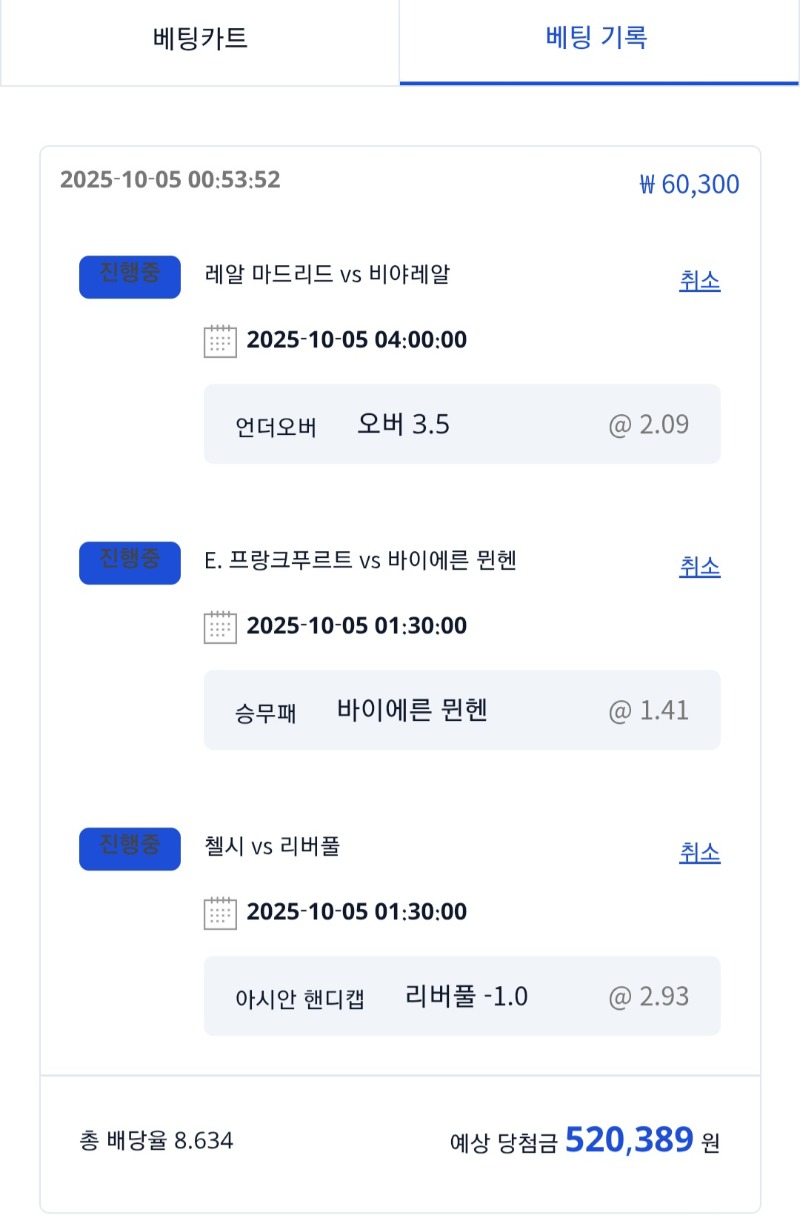
Task: Cancel the 프랑크푸르트 vs 바이에른 뮌헨 bet
Action: pyautogui.click(x=699, y=567)
